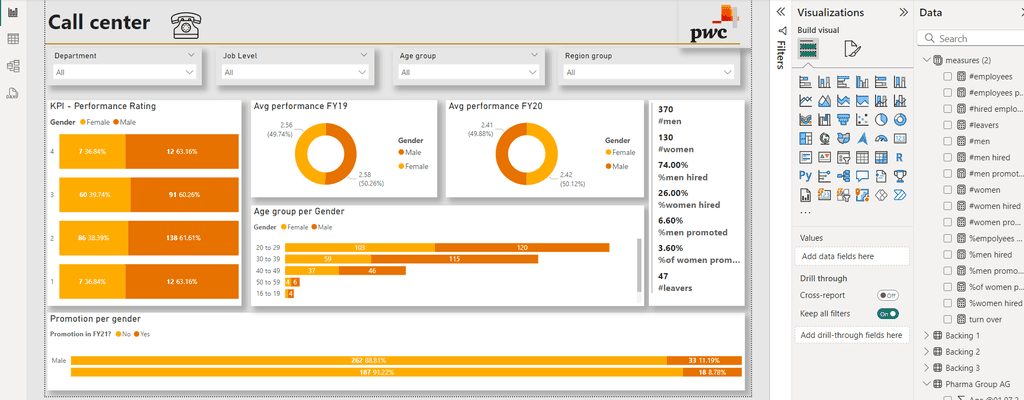The width and height of the screenshot is (1024, 400).
Task: Tick the #men measure checkbox
Action: click(x=947, y=141)
